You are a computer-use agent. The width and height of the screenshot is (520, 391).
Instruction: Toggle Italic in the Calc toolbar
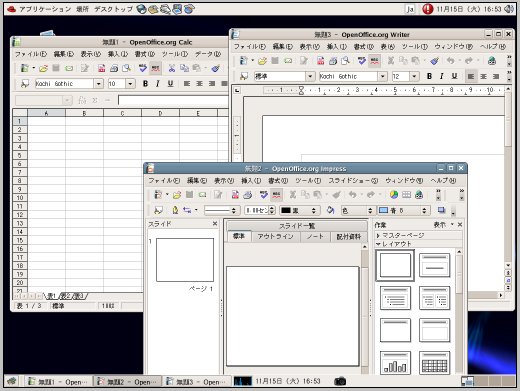tap(158, 84)
